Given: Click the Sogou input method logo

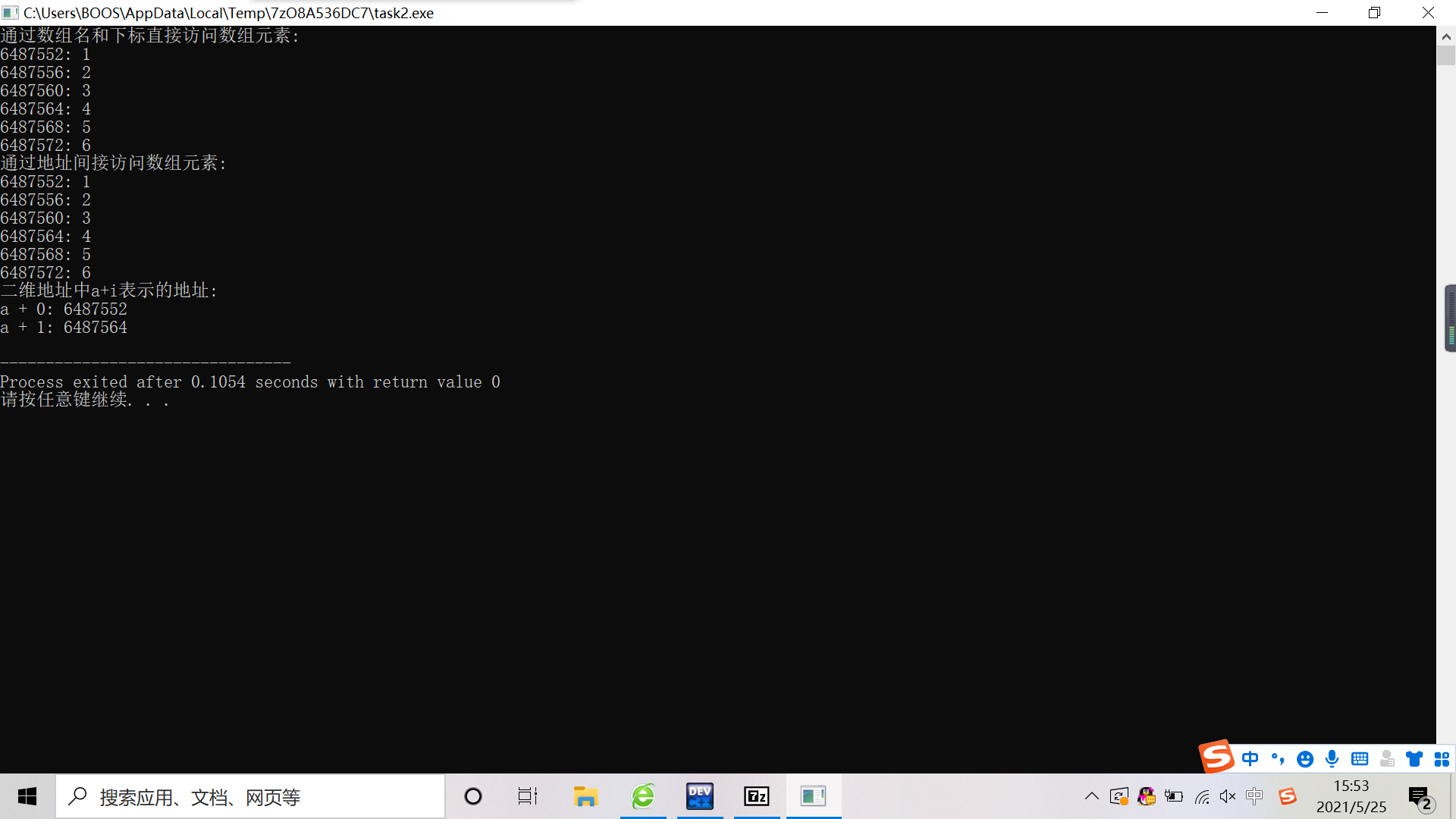Looking at the screenshot, I should coord(1216,757).
